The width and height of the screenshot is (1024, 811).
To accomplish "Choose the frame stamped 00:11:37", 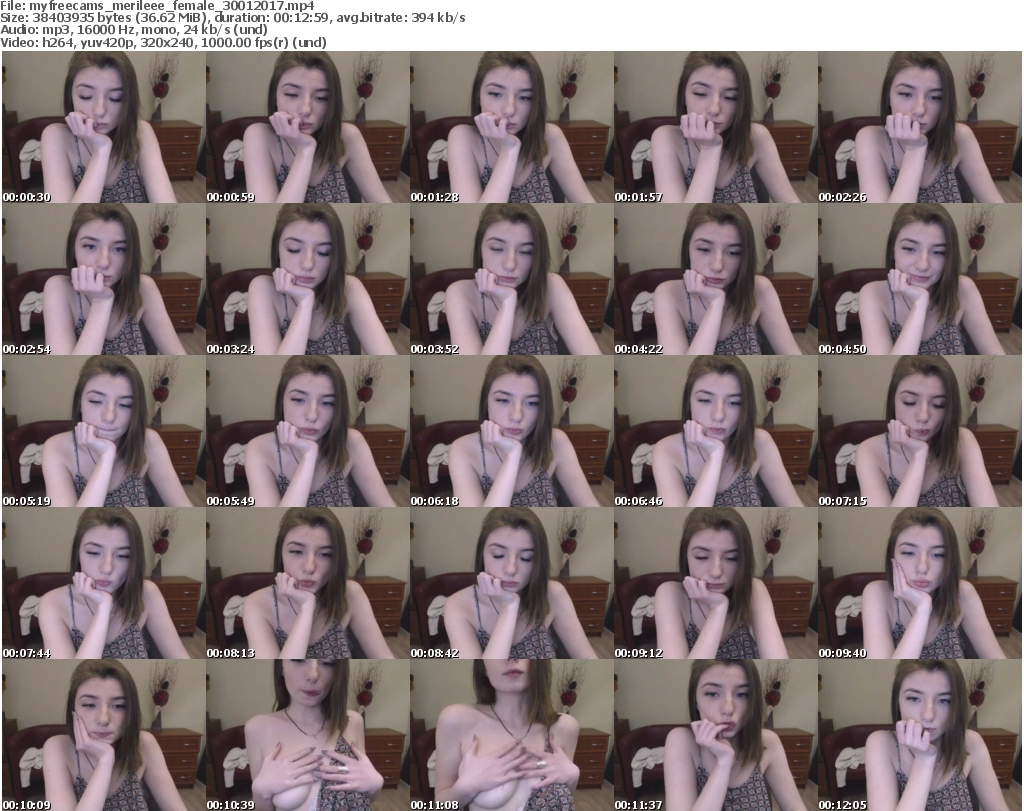I will pos(716,735).
